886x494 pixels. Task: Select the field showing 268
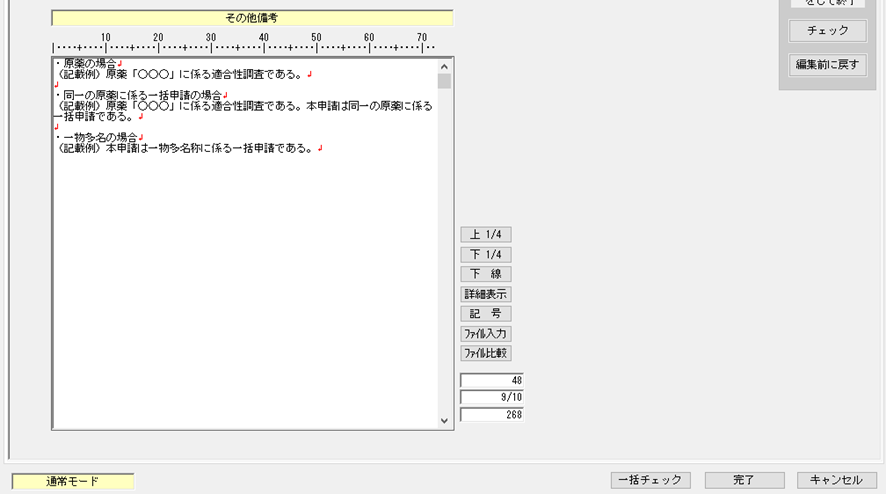[x=491, y=414]
